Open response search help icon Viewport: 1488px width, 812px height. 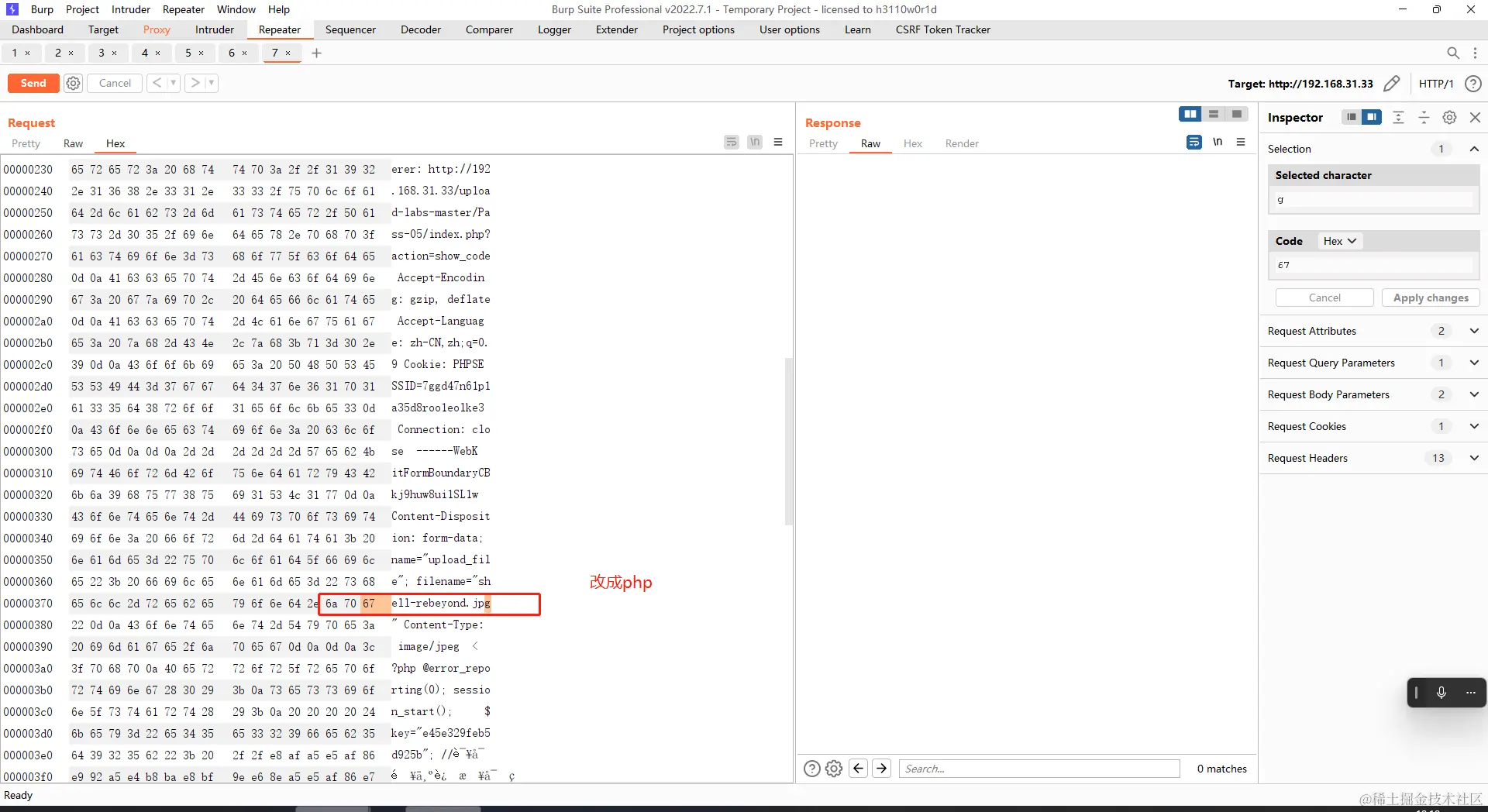[x=811, y=769]
